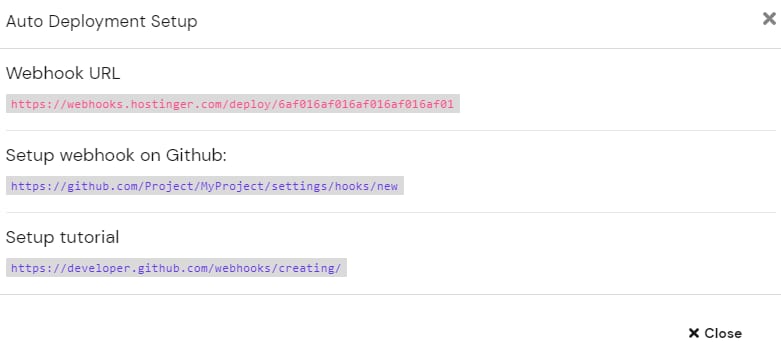Open the GitHub settings/hooks/new link
This screenshot has width=781, height=360.
point(205,186)
